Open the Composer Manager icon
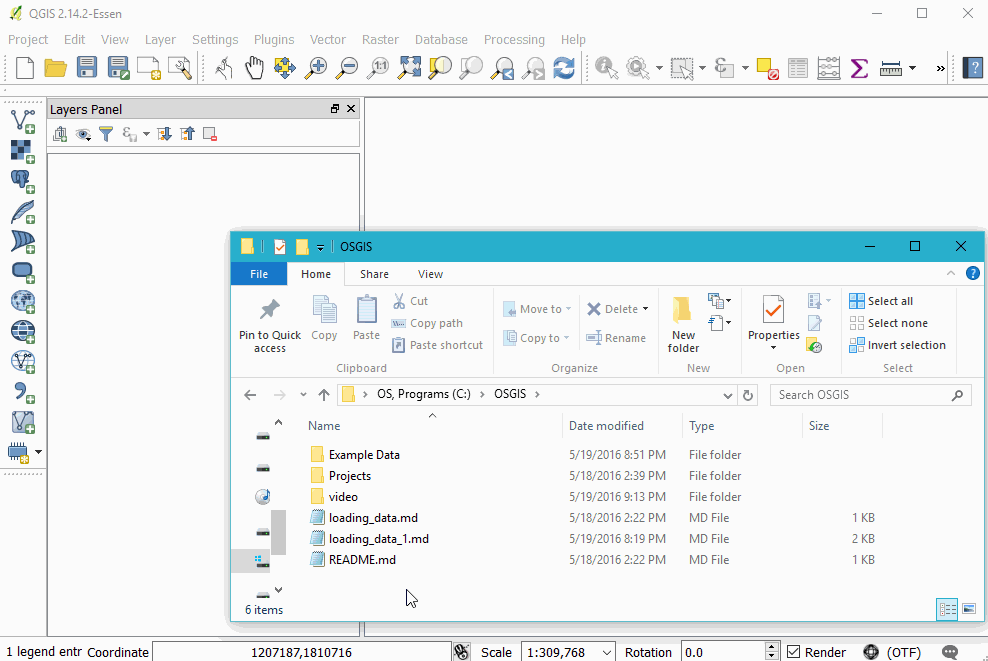The height and width of the screenshot is (661, 988). (180, 67)
